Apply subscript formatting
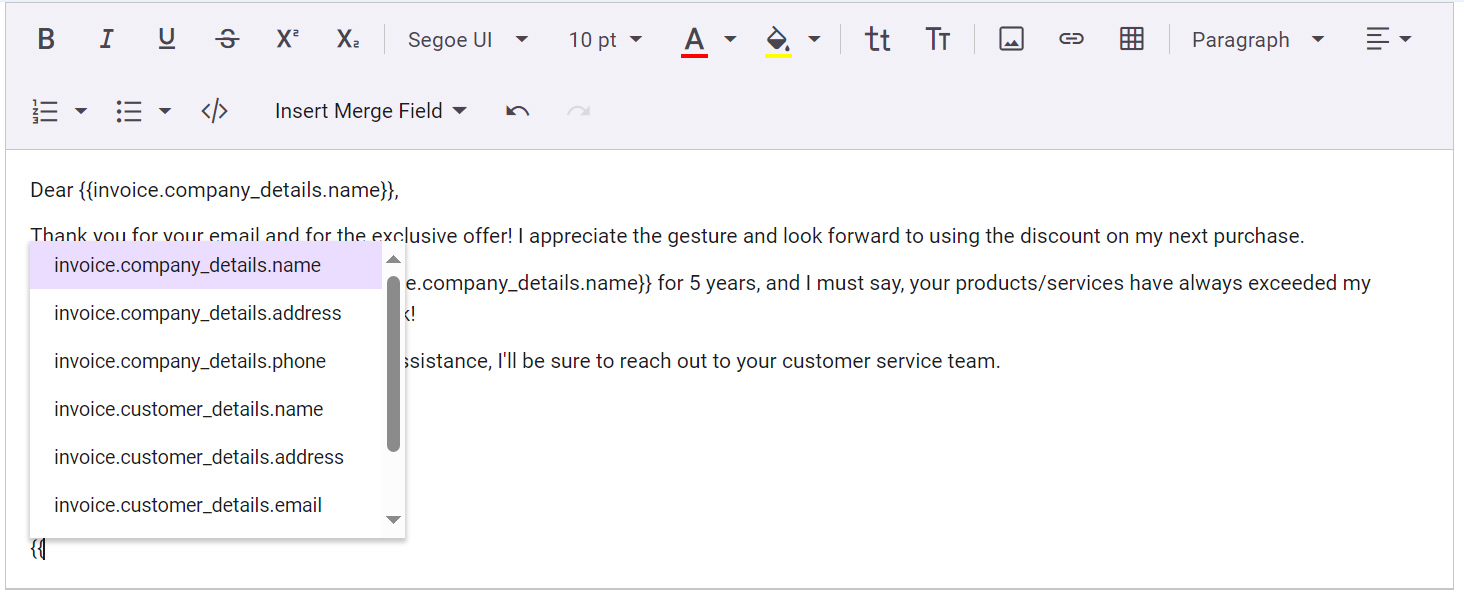The width and height of the screenshot is (1464, 601). tap(348, 40)
